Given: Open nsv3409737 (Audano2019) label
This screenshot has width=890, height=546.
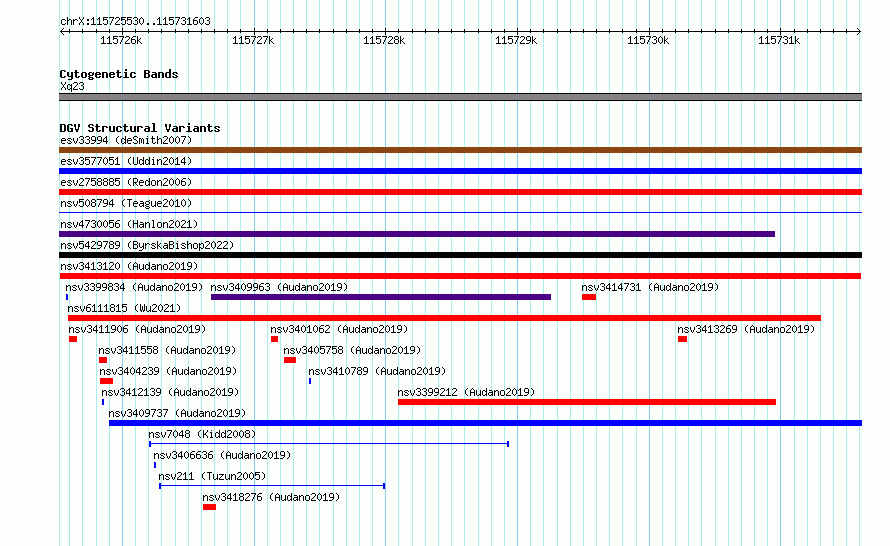Looking at the screenshot, I should 177,413.
